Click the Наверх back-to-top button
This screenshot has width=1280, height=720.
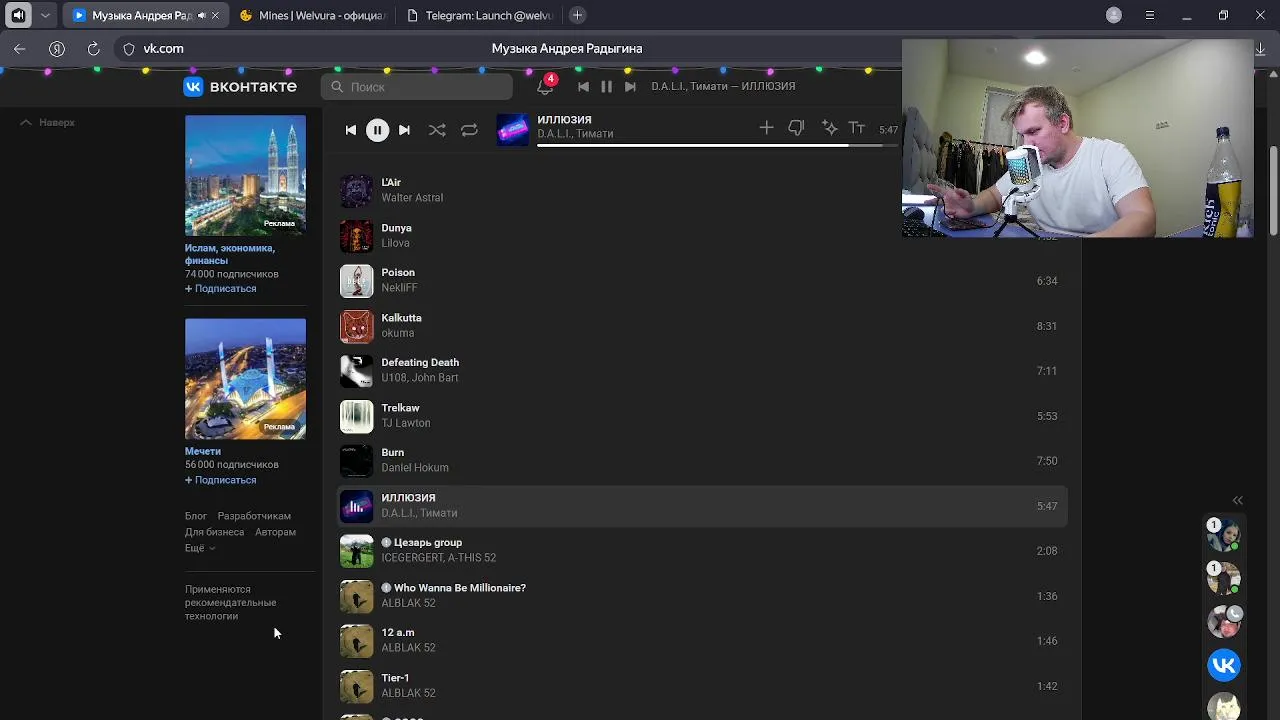(x=48, y=122)
